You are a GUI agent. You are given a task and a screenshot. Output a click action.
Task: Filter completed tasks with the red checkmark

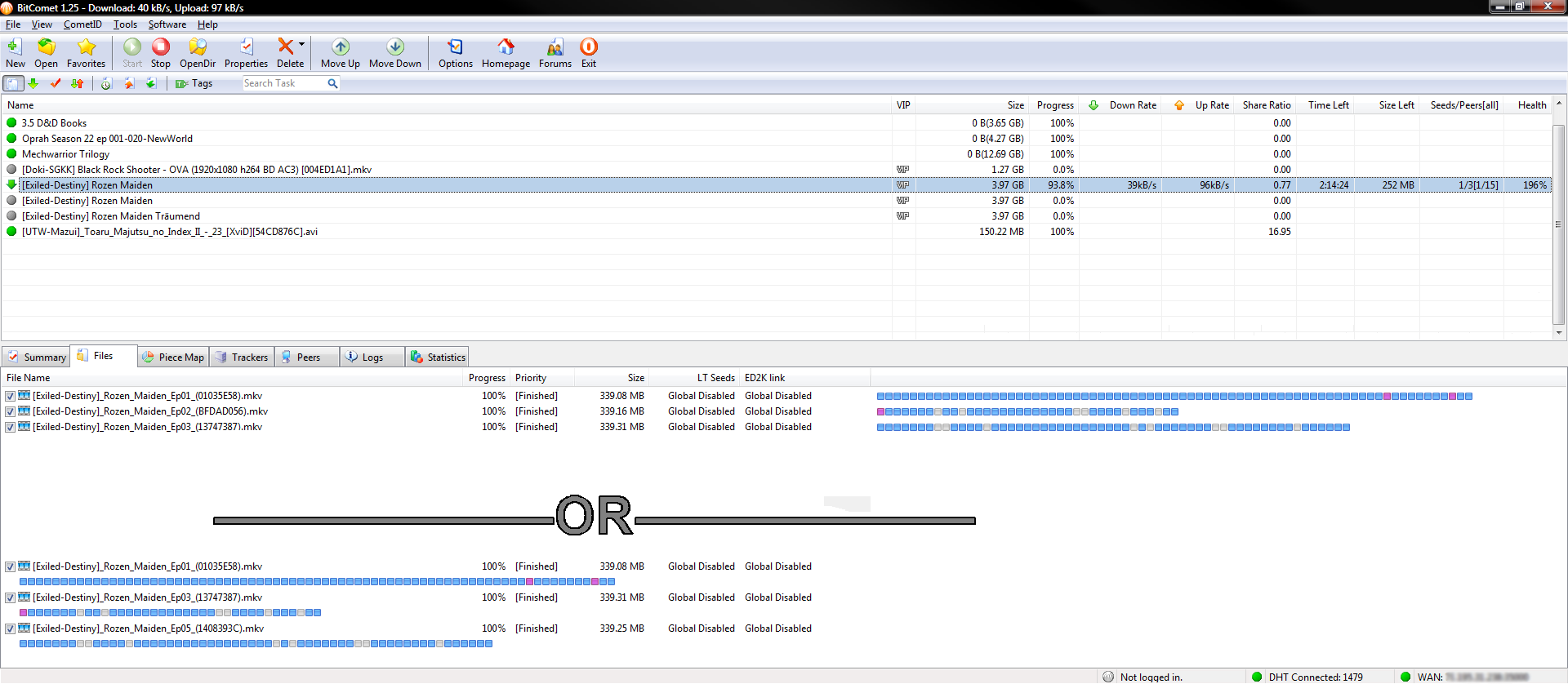[x=56, y=83]
